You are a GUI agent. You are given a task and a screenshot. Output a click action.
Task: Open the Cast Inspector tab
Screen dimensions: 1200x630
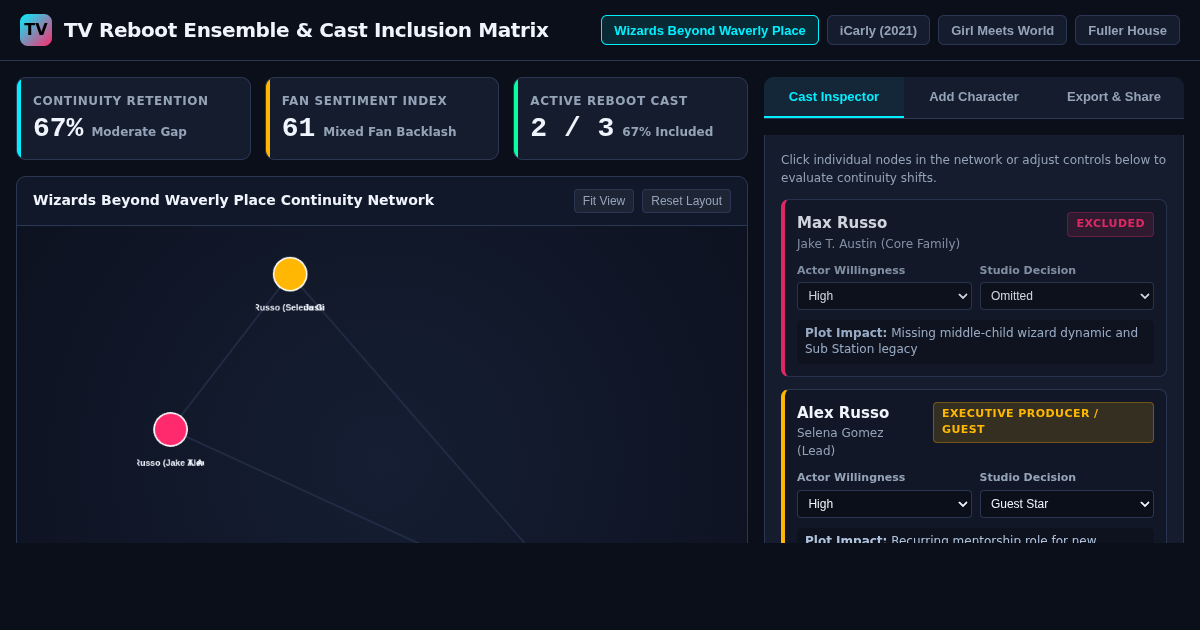[x=834, y=97]
